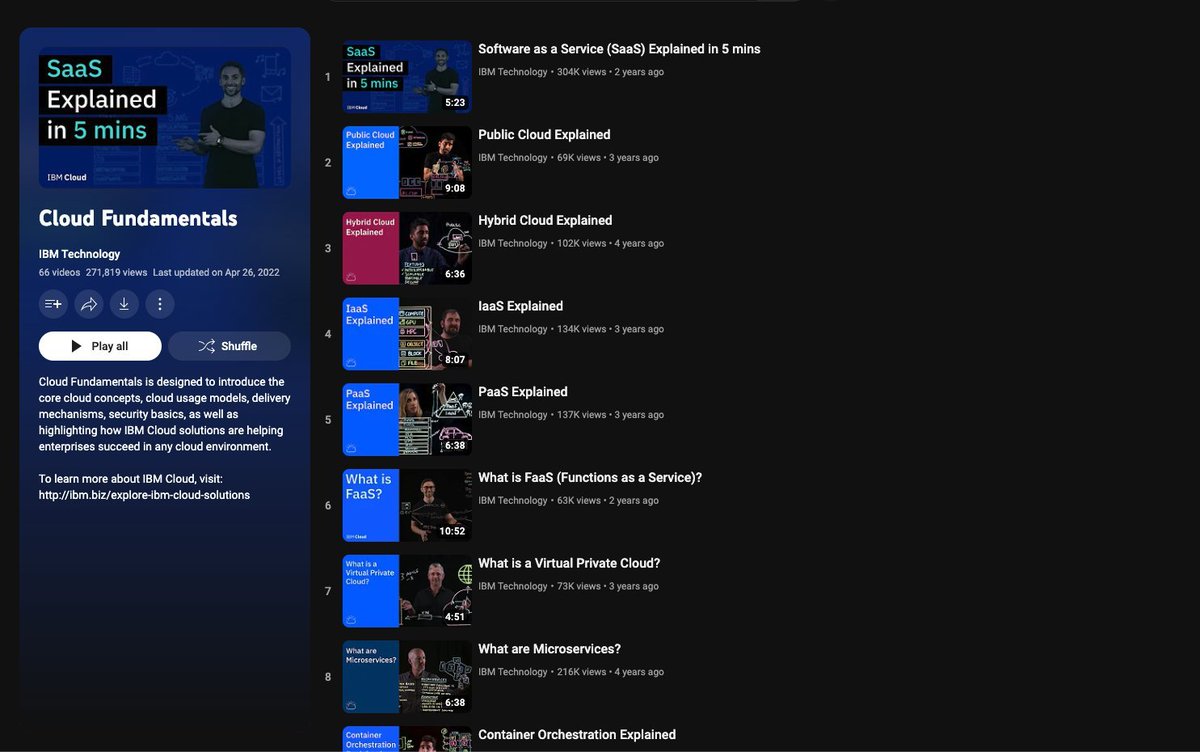Select index number 1 beside the SaaS video
Viewport: 1200px width, 752px height.
(328, 77)
